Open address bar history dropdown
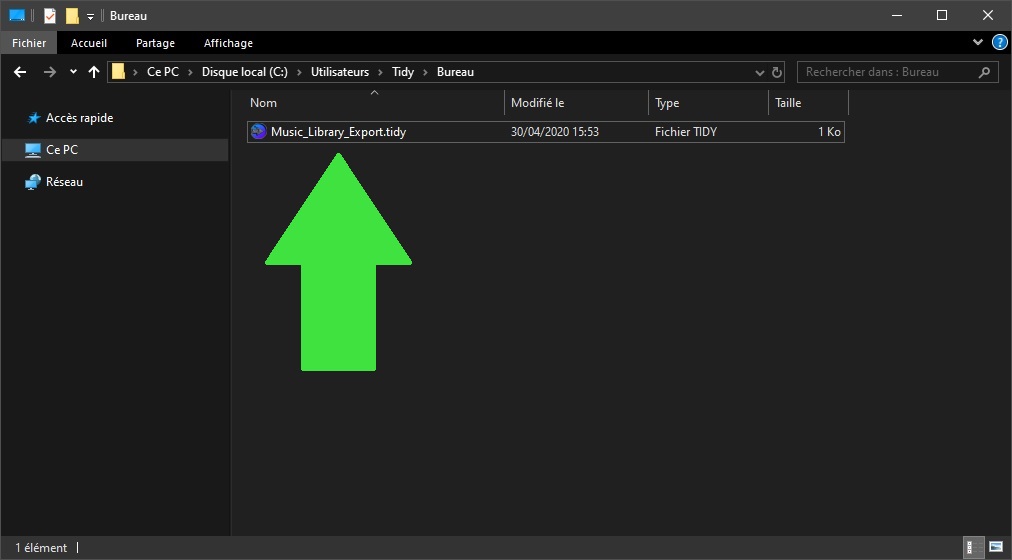The width and height of the screenshot is (1012, 560). click(760, 73)
